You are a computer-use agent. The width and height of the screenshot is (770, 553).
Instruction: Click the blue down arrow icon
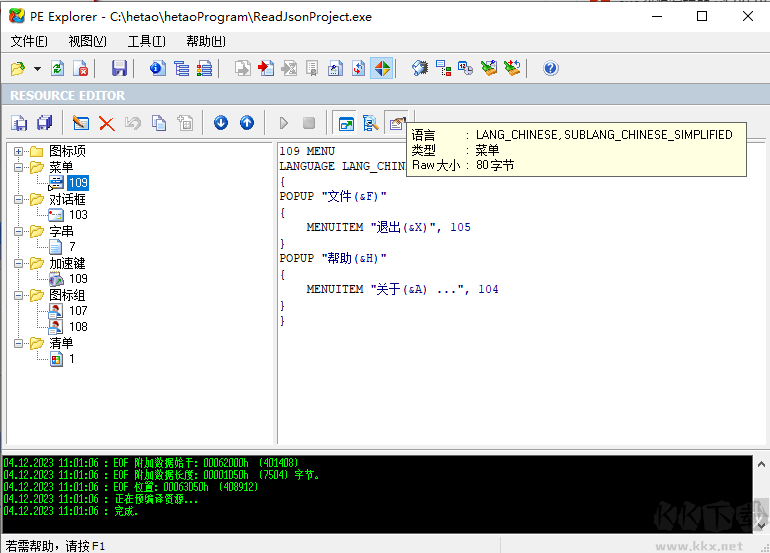click(221, 123)
